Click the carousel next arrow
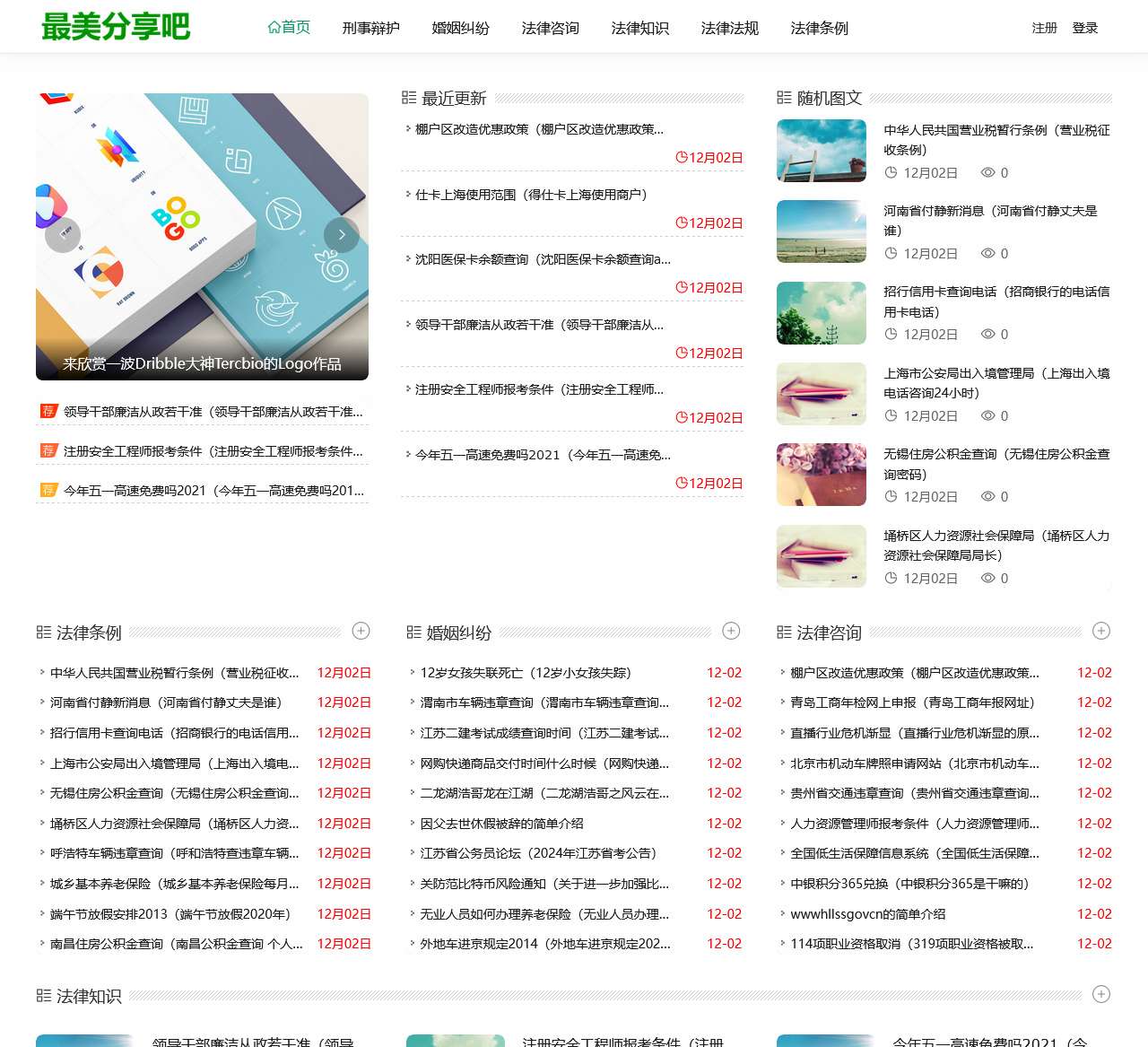This screenshot has height=1047, width=1148. coord(342,234)
